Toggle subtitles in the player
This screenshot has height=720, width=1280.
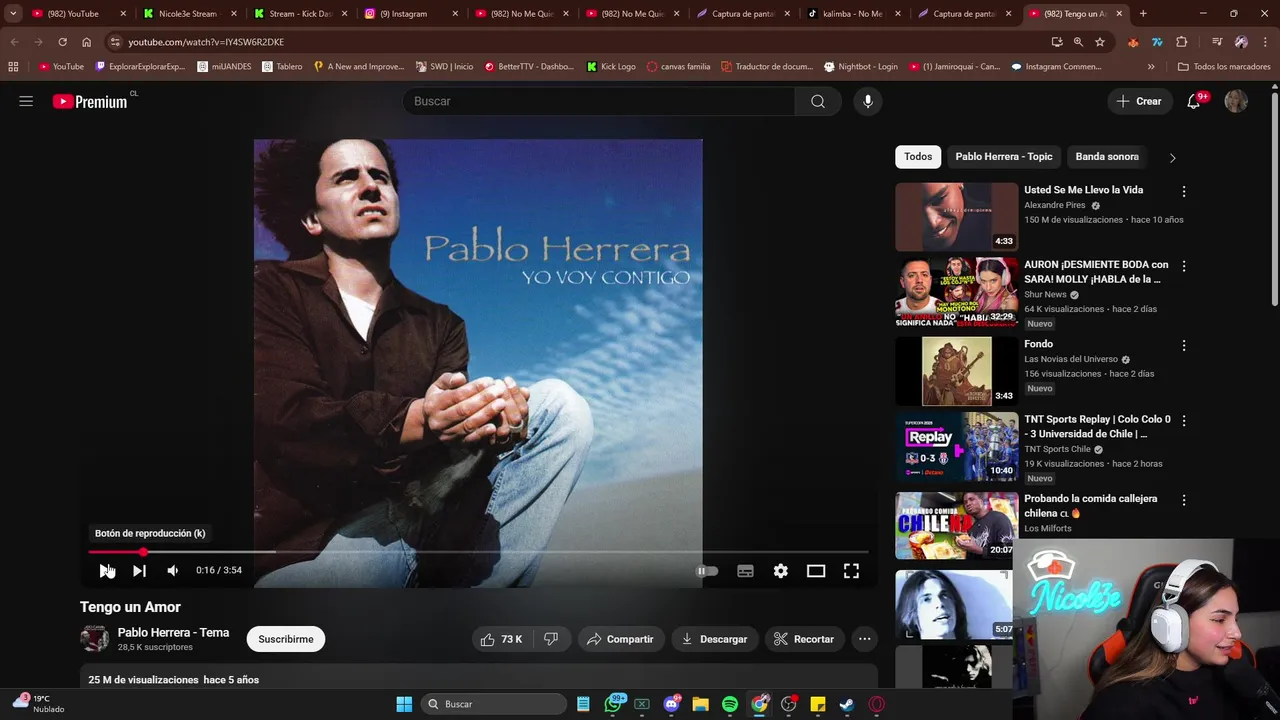coord(745,571)
